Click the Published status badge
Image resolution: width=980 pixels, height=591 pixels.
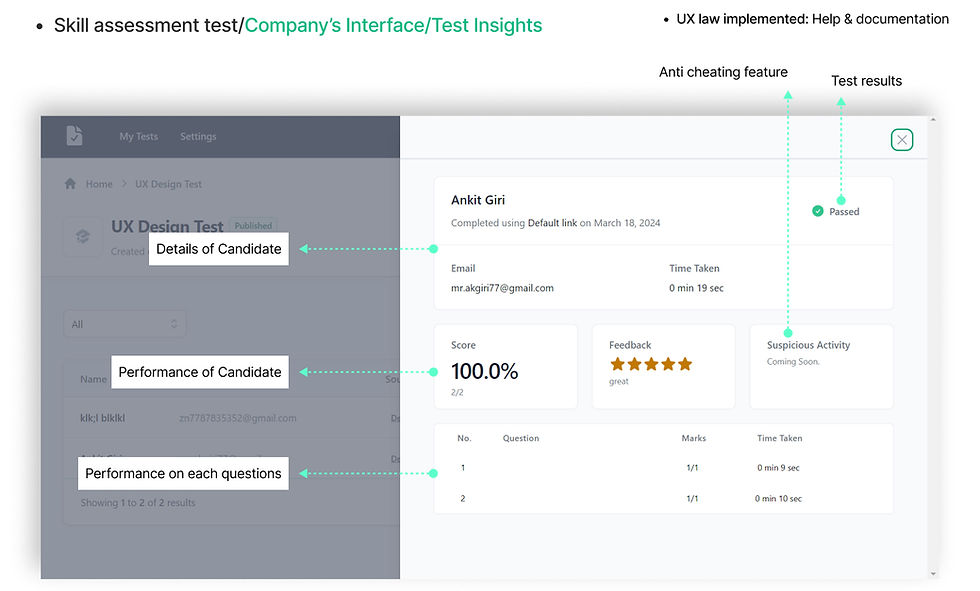coord(253,226)
